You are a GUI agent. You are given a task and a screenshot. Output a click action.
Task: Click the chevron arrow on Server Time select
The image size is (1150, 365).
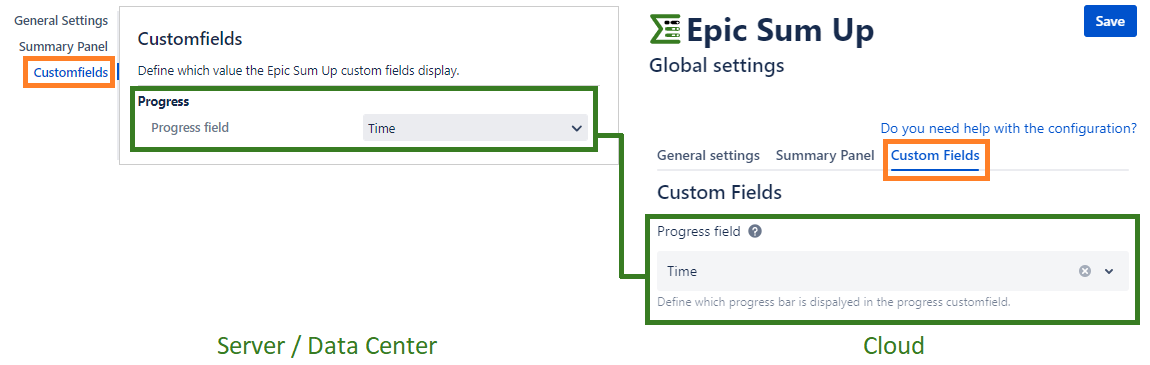coord(576,128)
